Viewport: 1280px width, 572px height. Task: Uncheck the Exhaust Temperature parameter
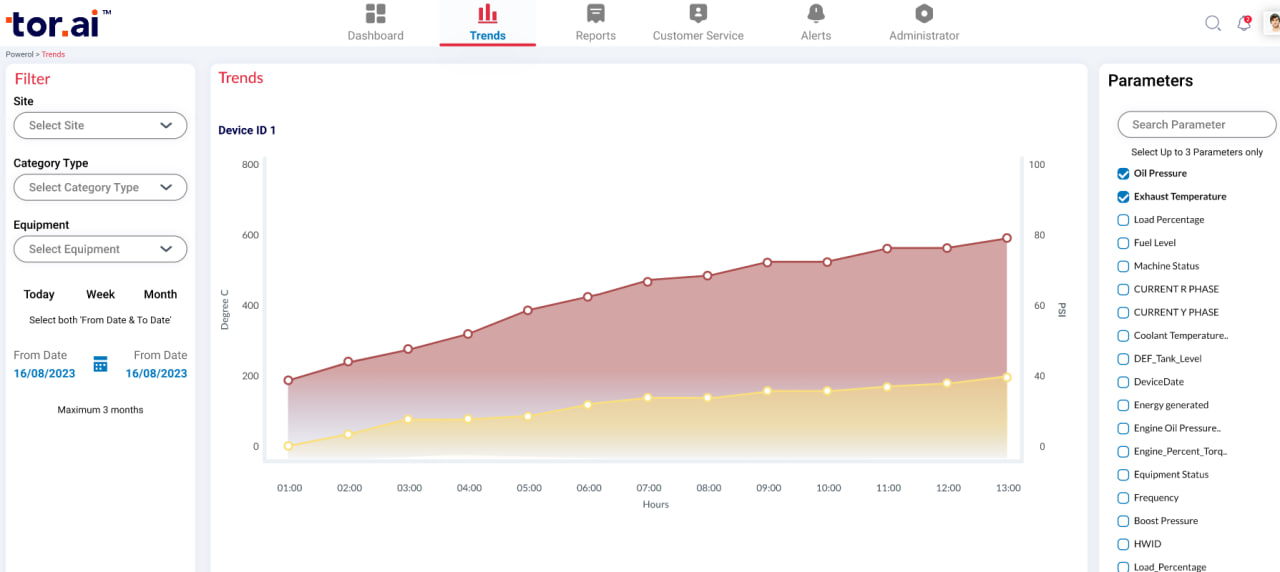coord(1123,197)
